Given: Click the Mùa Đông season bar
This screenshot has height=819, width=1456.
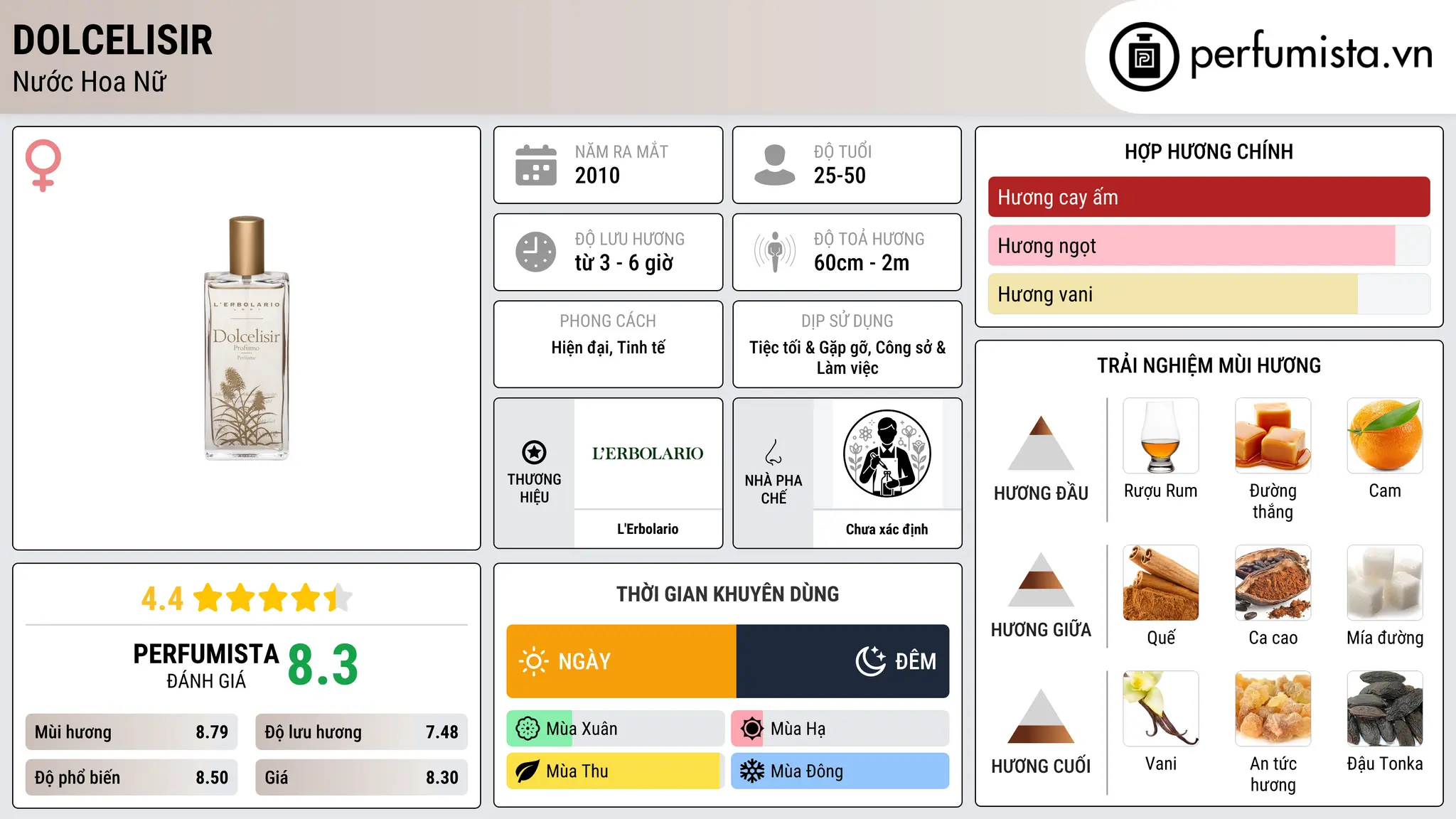Looking at the screenshot, I should point(840,771).
